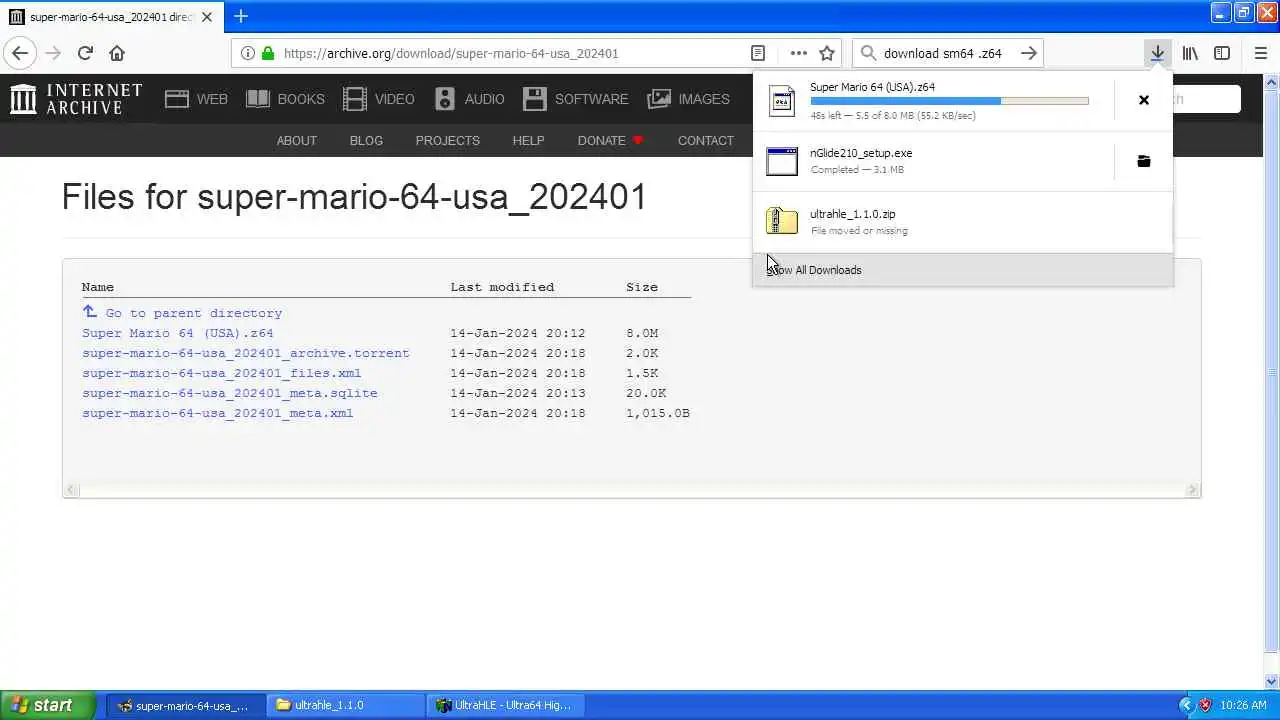Open super-mario-64-usa_202401_archive.torrent link
Image resolution: width=1280 pixels, height=720 pixels.
coord(246,353)
